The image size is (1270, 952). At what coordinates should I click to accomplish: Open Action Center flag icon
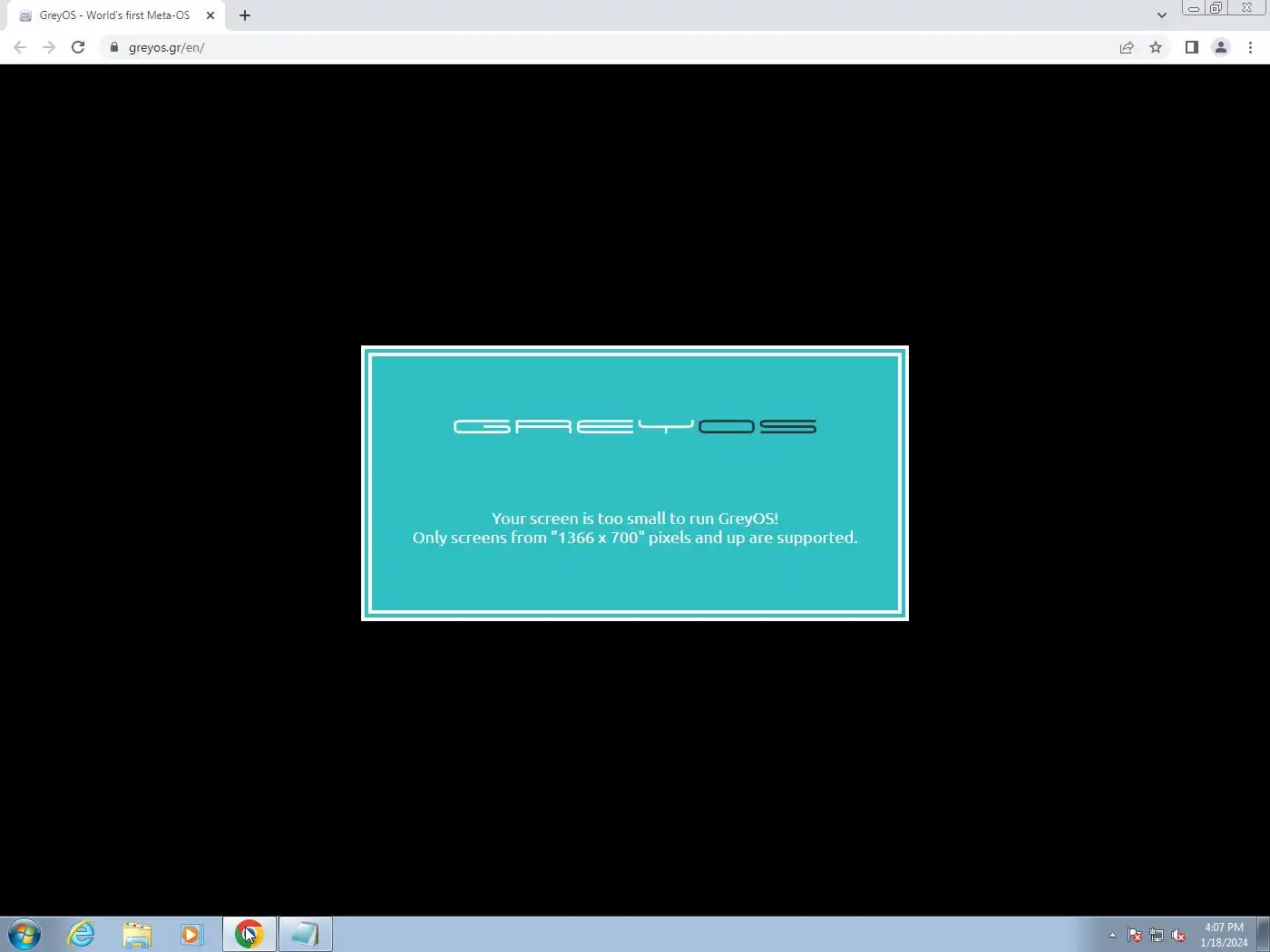1135,935
